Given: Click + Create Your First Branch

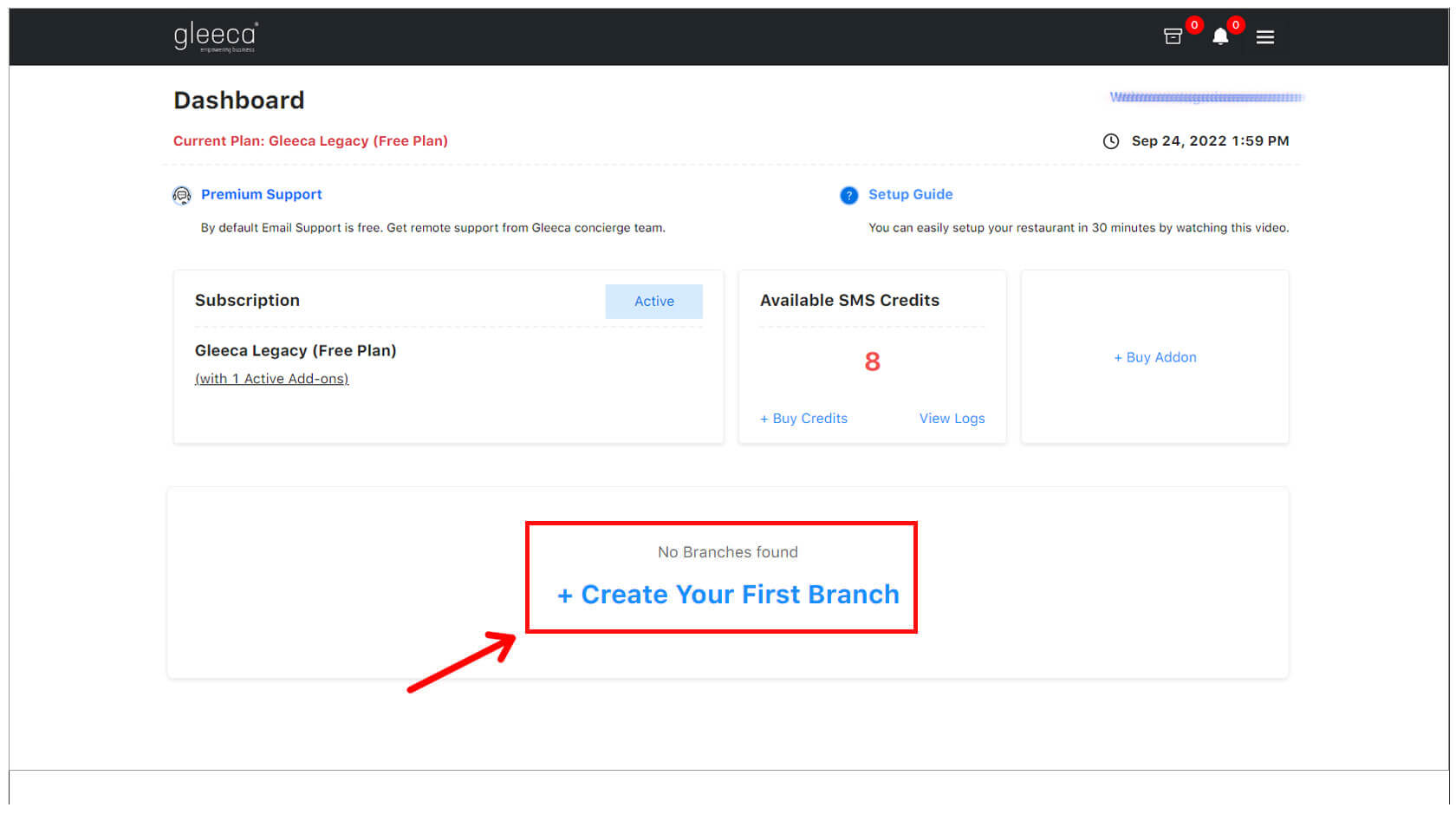Looking at the screenshot, I should pyautogui.click(x=728, y=595).
